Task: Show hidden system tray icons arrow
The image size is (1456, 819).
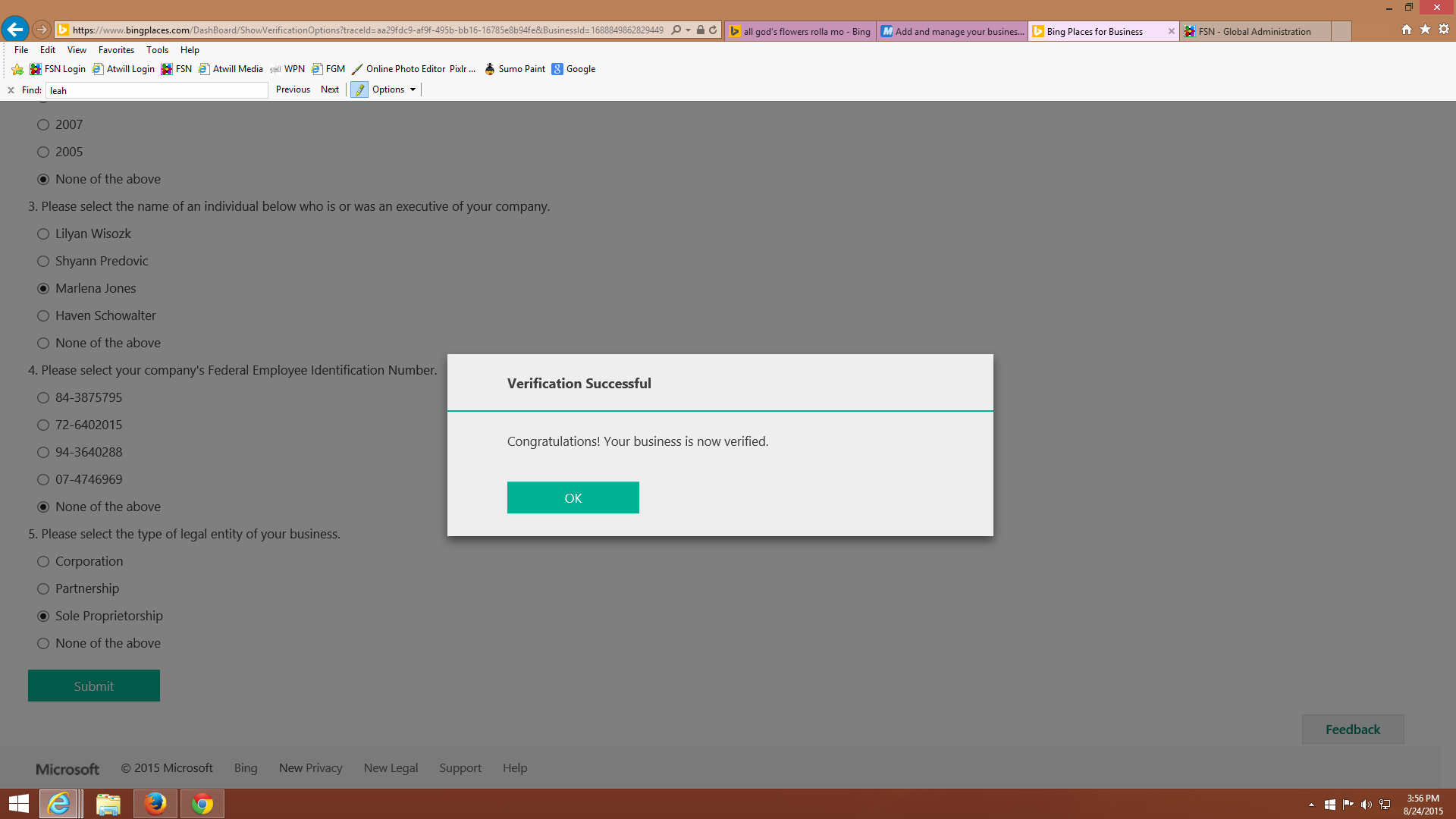Action: (1311, 805)
